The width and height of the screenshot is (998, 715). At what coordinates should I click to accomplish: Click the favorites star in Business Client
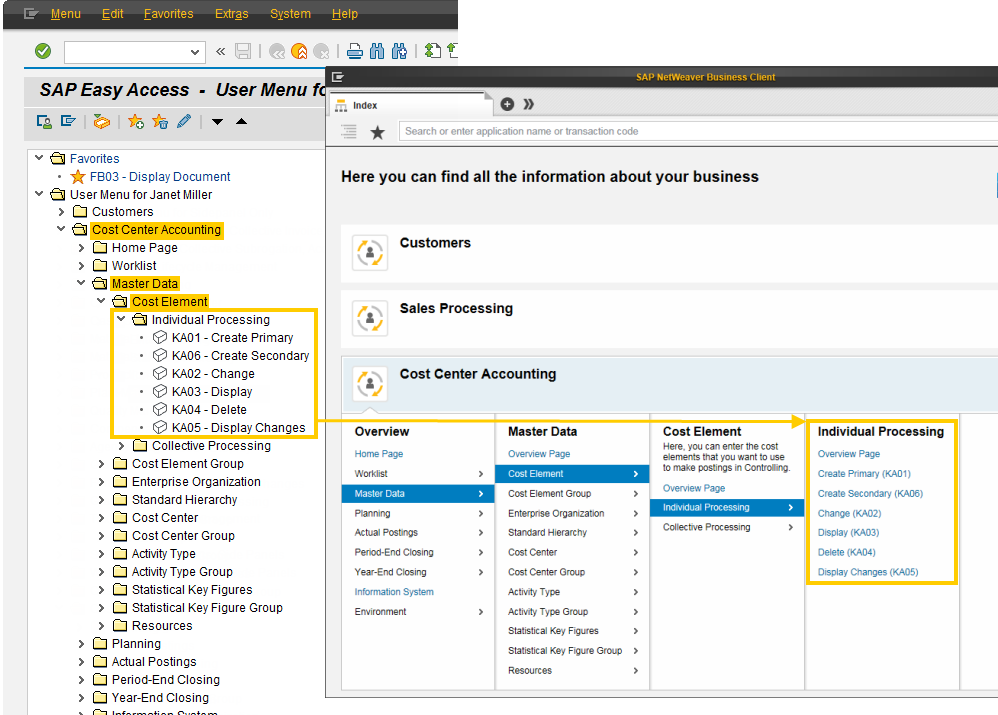pos(377,132)
